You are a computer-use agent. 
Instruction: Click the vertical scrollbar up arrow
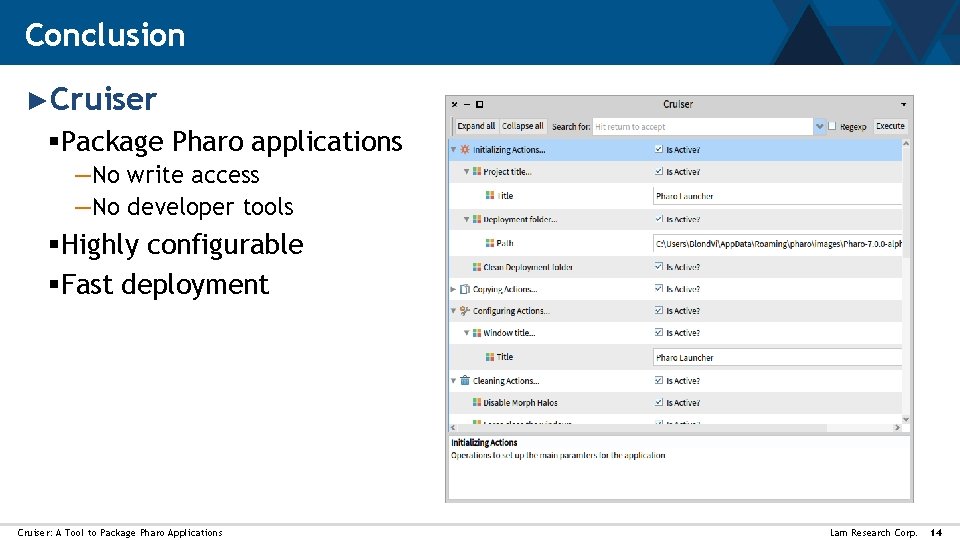click(906, 143)
